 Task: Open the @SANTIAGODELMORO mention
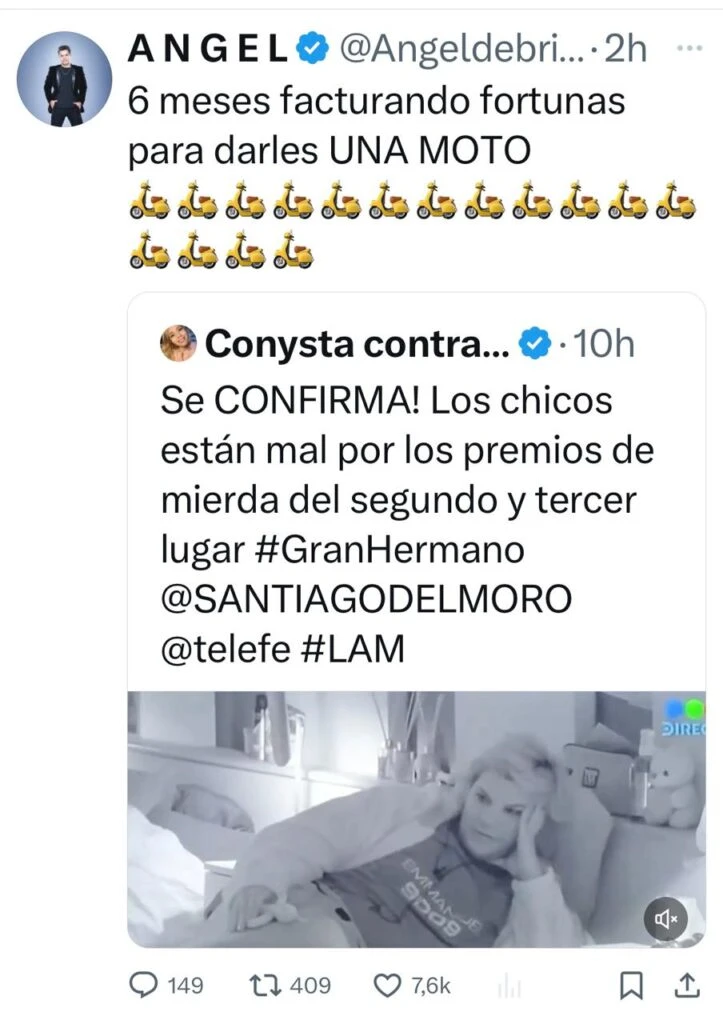tap(366, 599)
